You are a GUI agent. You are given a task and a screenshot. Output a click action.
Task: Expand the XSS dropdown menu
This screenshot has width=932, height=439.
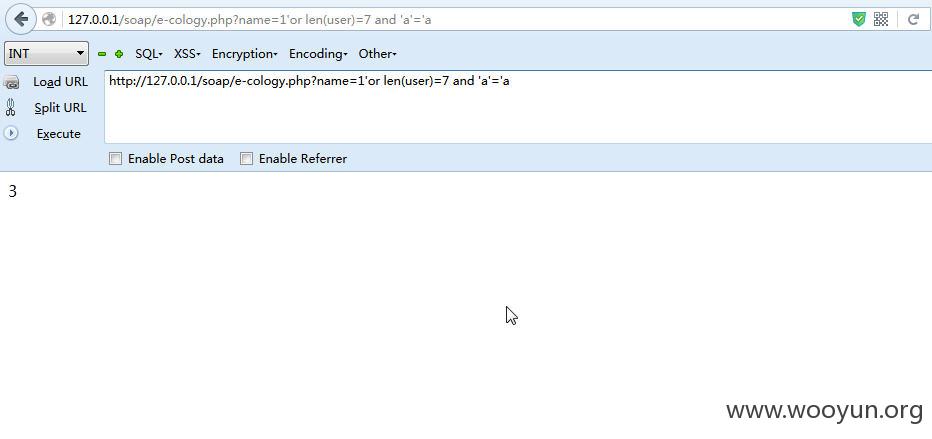point(187,53)
